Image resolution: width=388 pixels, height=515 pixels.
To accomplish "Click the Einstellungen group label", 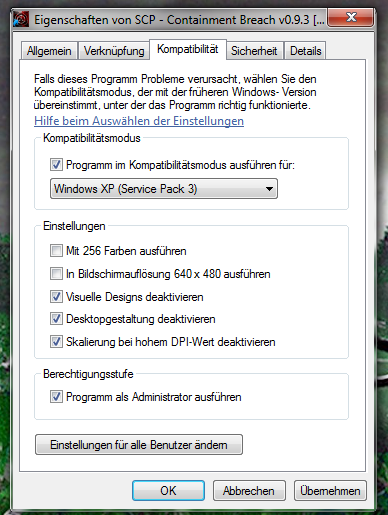I will coord(74,226).
